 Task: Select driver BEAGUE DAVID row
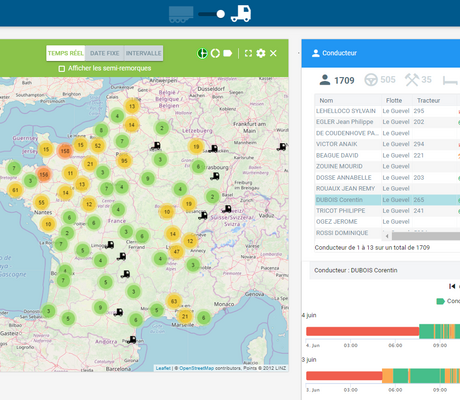[x=387, y=155]
